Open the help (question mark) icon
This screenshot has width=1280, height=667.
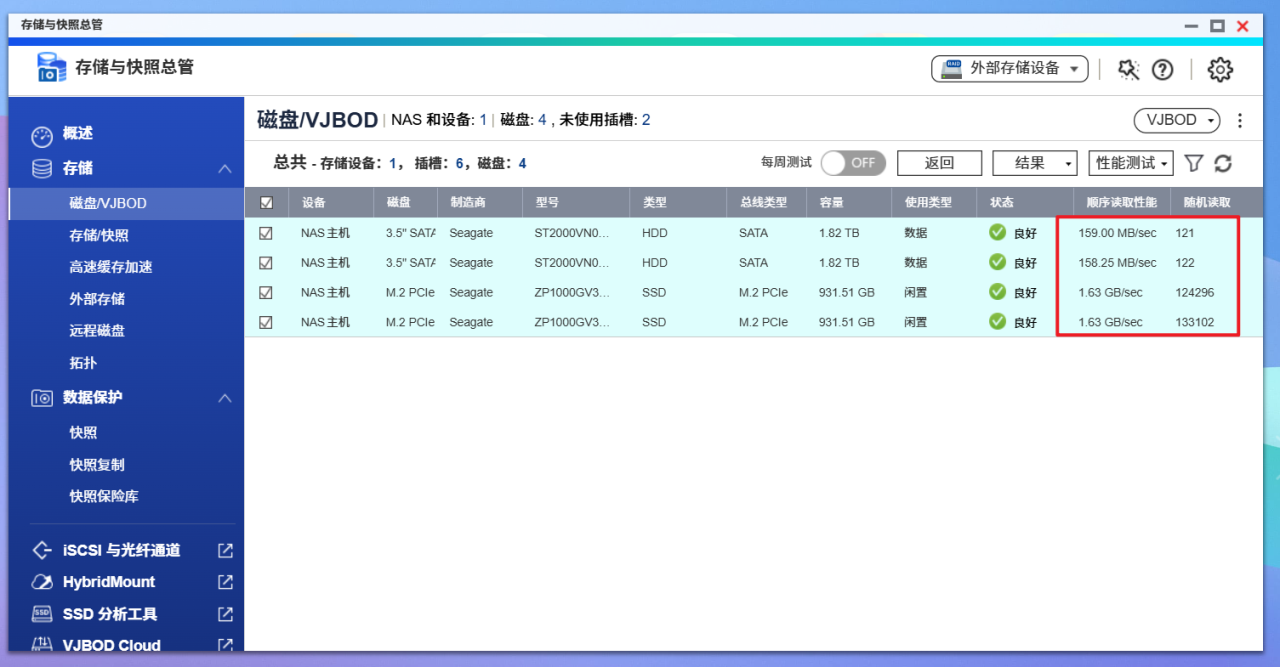point(1162,69)
